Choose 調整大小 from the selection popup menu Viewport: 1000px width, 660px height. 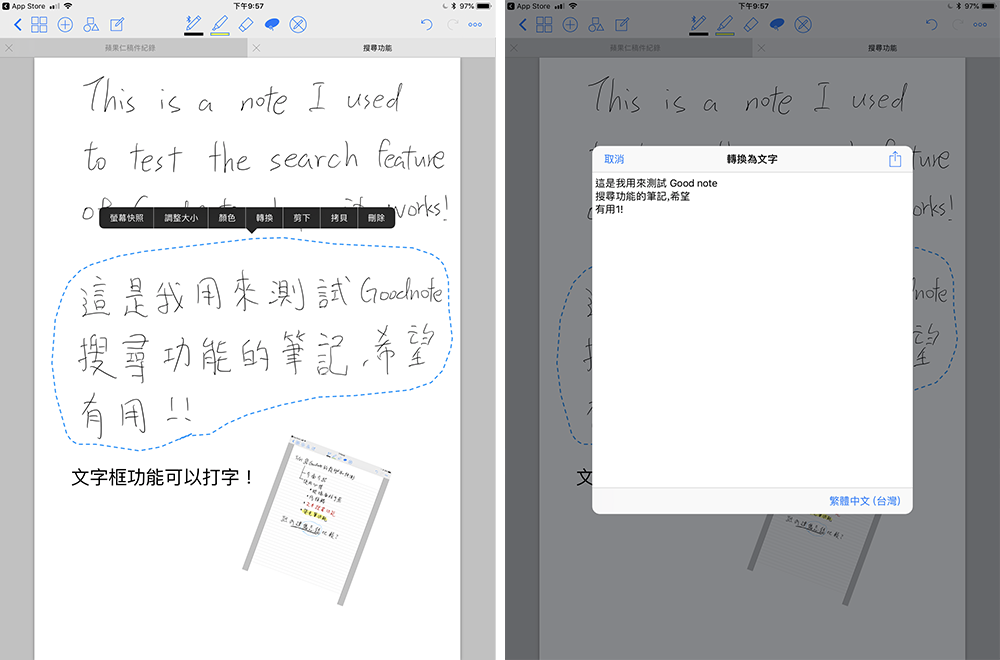tap(181, 217)
